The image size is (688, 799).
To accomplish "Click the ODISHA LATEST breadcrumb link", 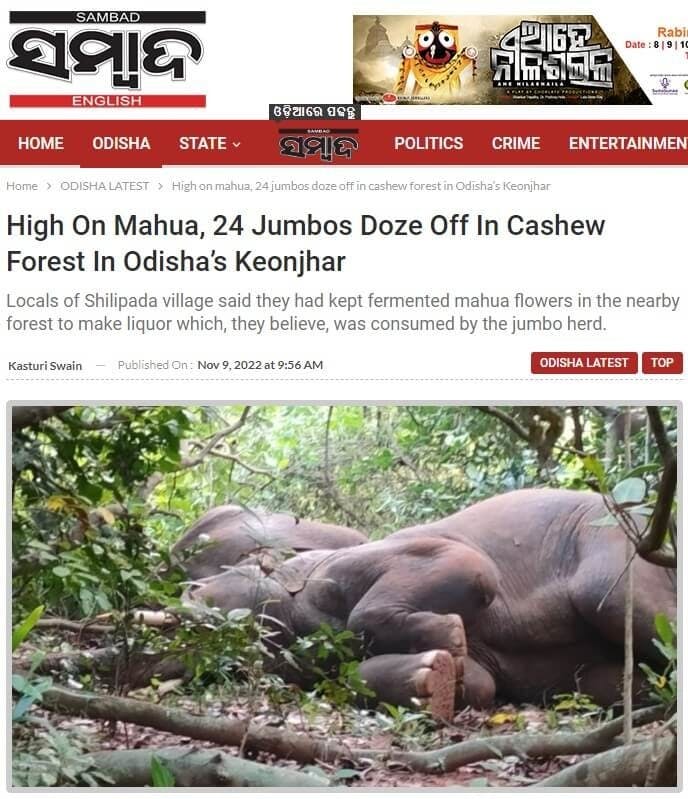I will [104, 186].
